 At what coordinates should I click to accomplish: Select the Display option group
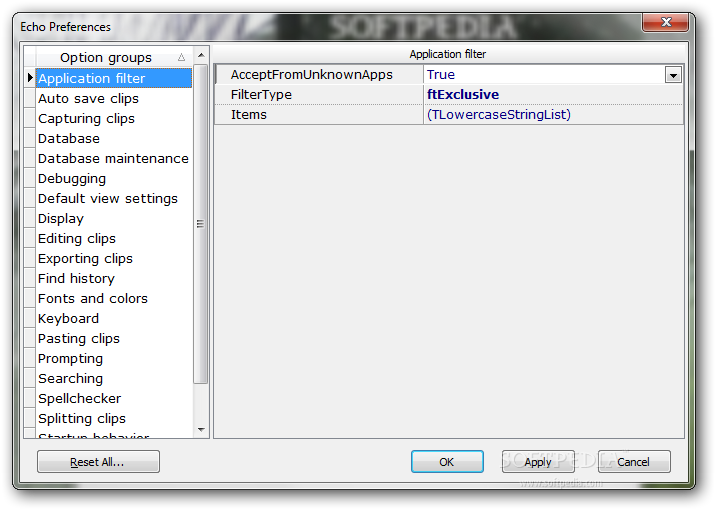click(x=114, y=219)
